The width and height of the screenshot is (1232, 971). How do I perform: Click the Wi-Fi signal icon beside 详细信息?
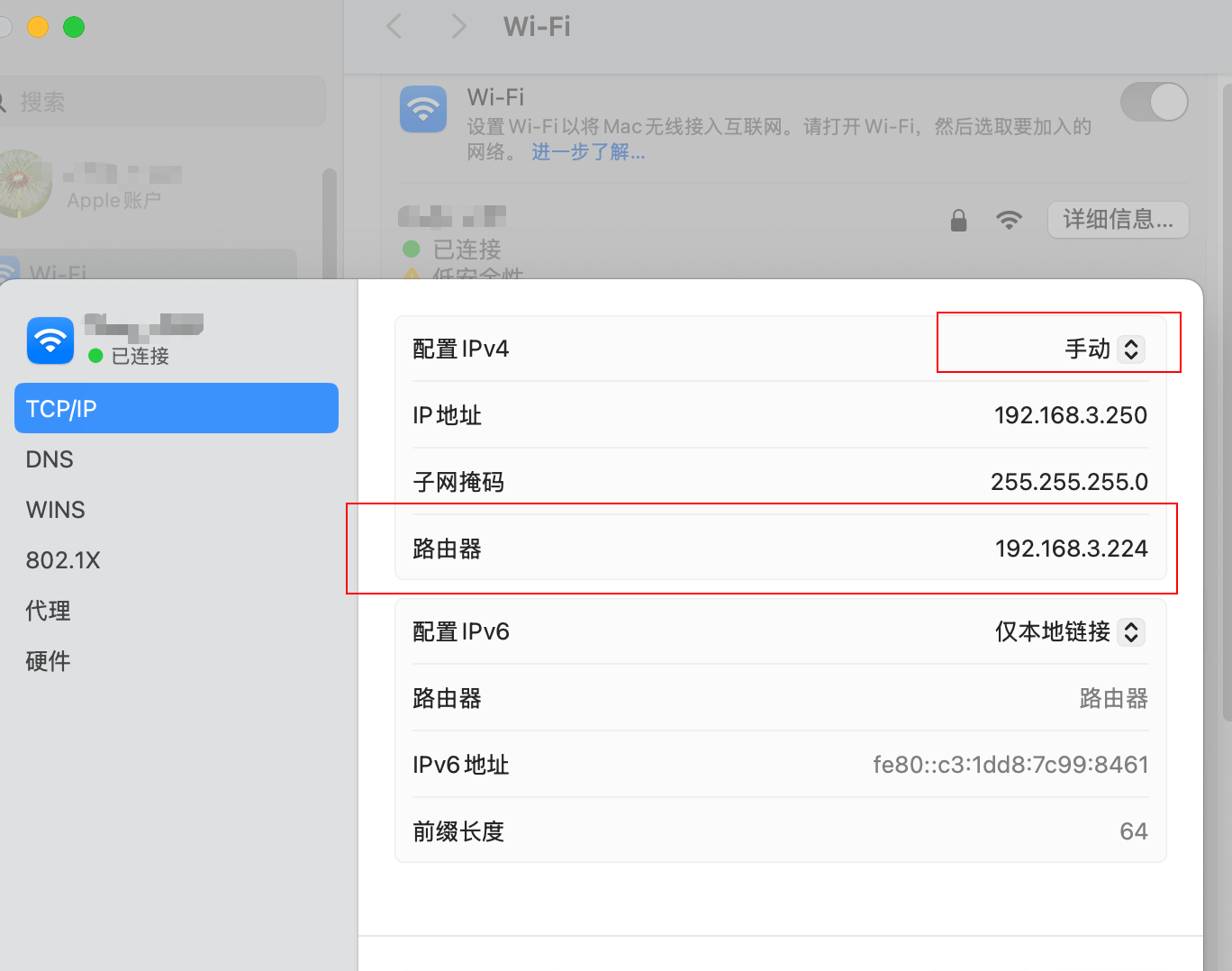pos(1010,220)
